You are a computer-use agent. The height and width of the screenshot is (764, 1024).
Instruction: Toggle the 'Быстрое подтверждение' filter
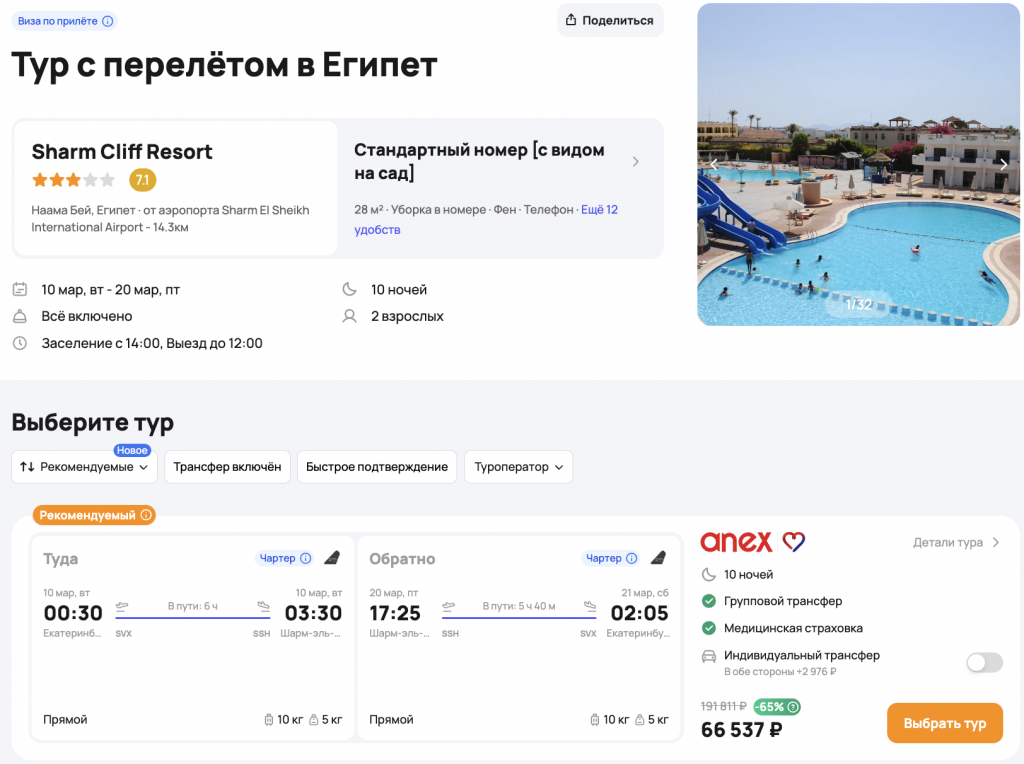(x=377, y=467)
